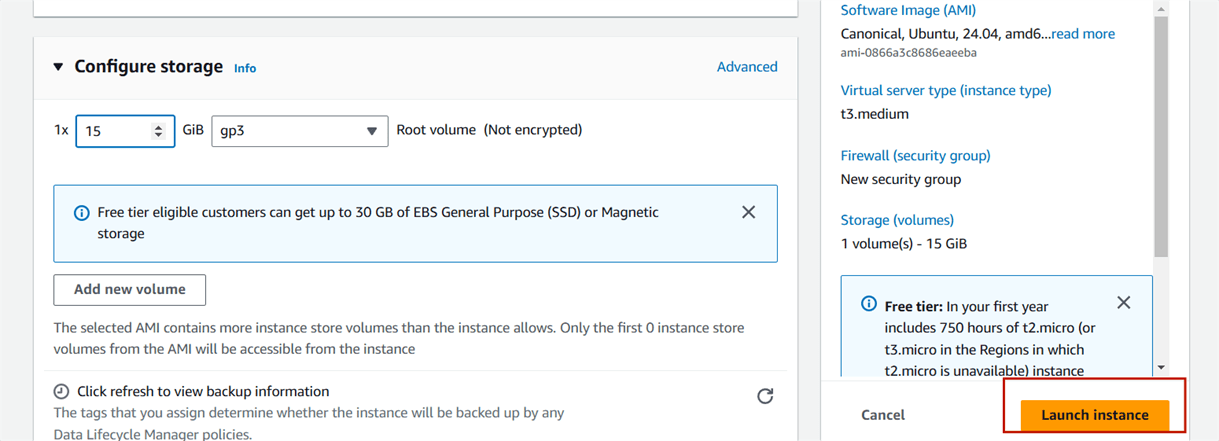The width and height of the screenshot is (1219, 441).
Task: Open Firewall (security group) link
Action: [x=916, y=156]
